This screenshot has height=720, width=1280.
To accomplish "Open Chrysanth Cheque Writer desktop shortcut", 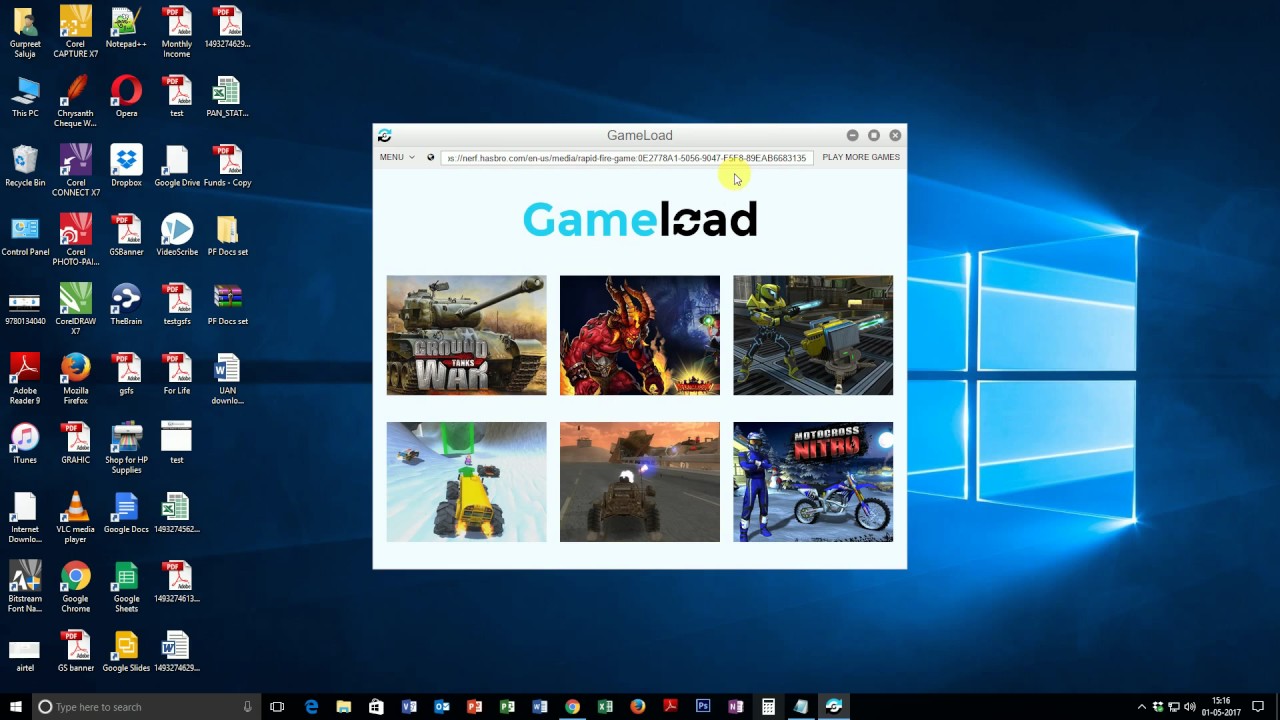I will [76, 101].
